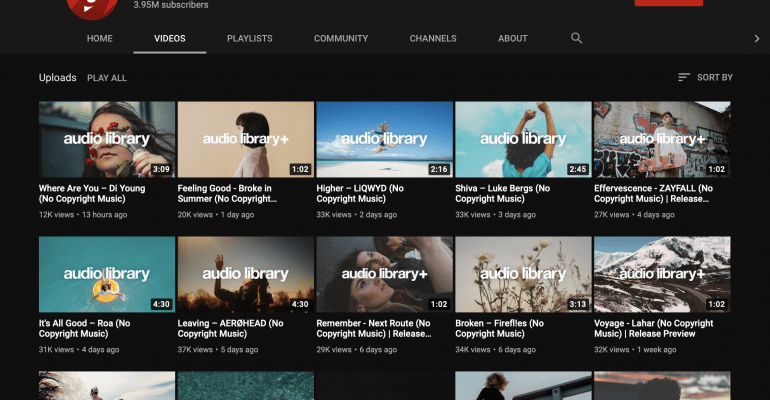770x400 pixels.
Task: Click the Broken – Firefl!es title
Action: pos(499,328)
